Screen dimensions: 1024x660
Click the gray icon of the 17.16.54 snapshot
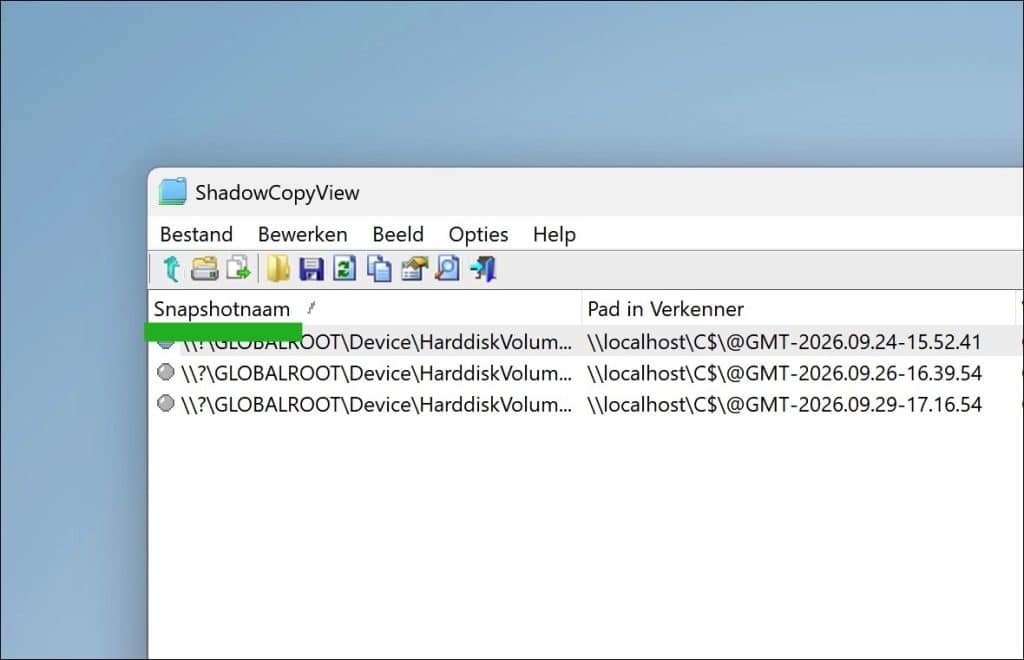[x=166, y=403]
